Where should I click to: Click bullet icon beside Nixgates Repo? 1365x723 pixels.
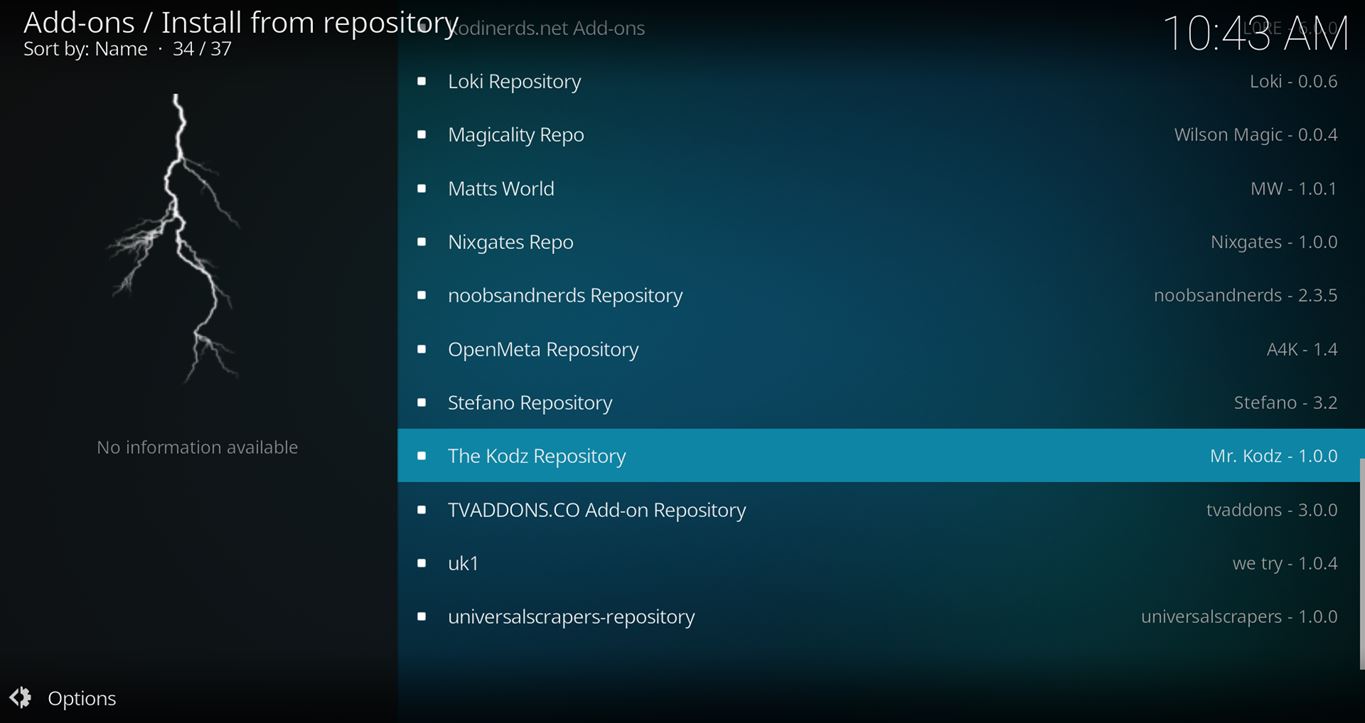tap(422, 242)
